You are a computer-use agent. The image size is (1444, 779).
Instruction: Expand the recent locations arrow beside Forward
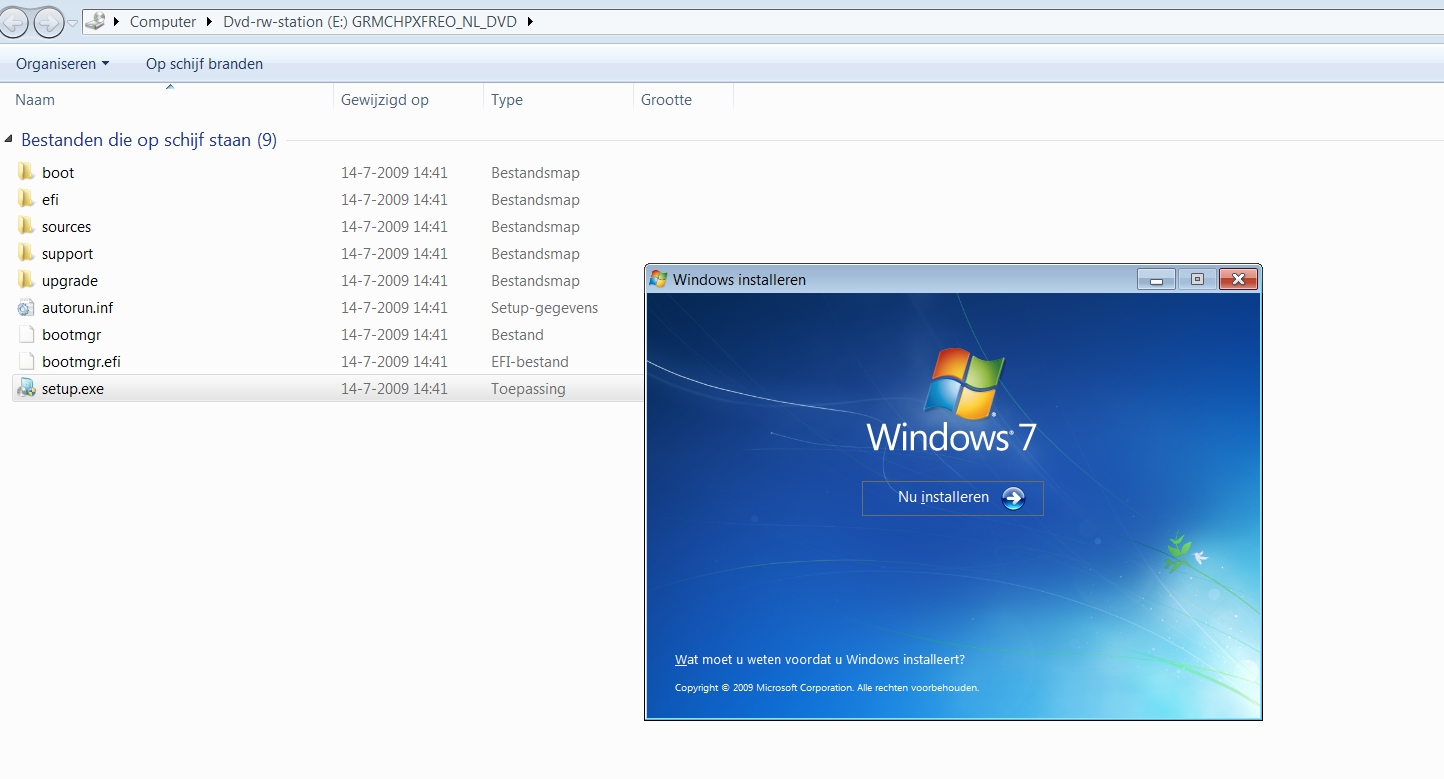73,22
